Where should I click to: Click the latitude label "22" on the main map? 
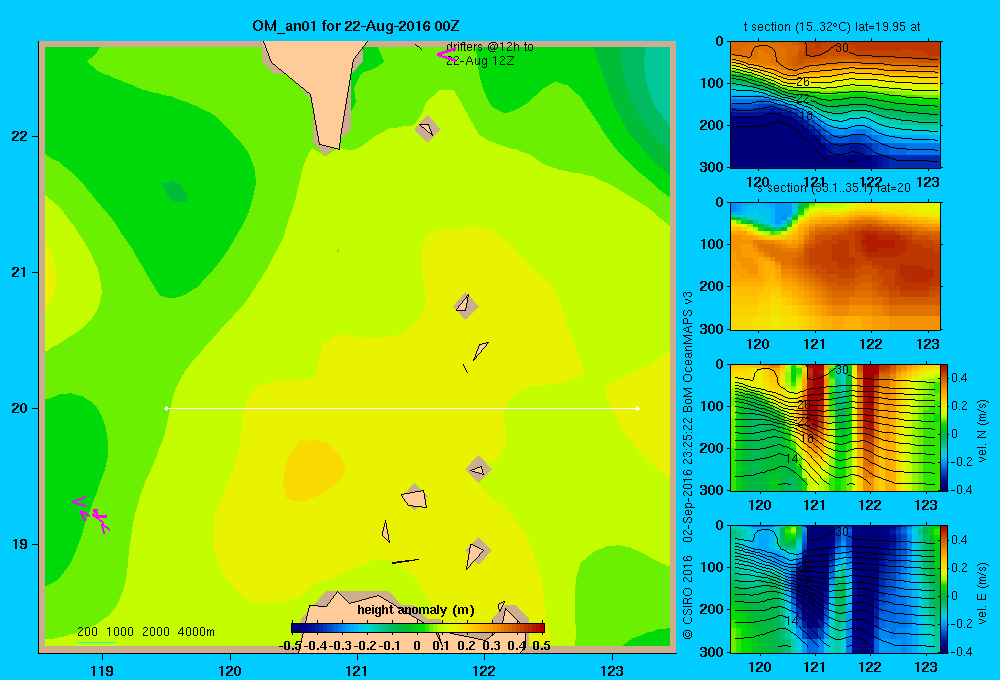tap(20, 137)
